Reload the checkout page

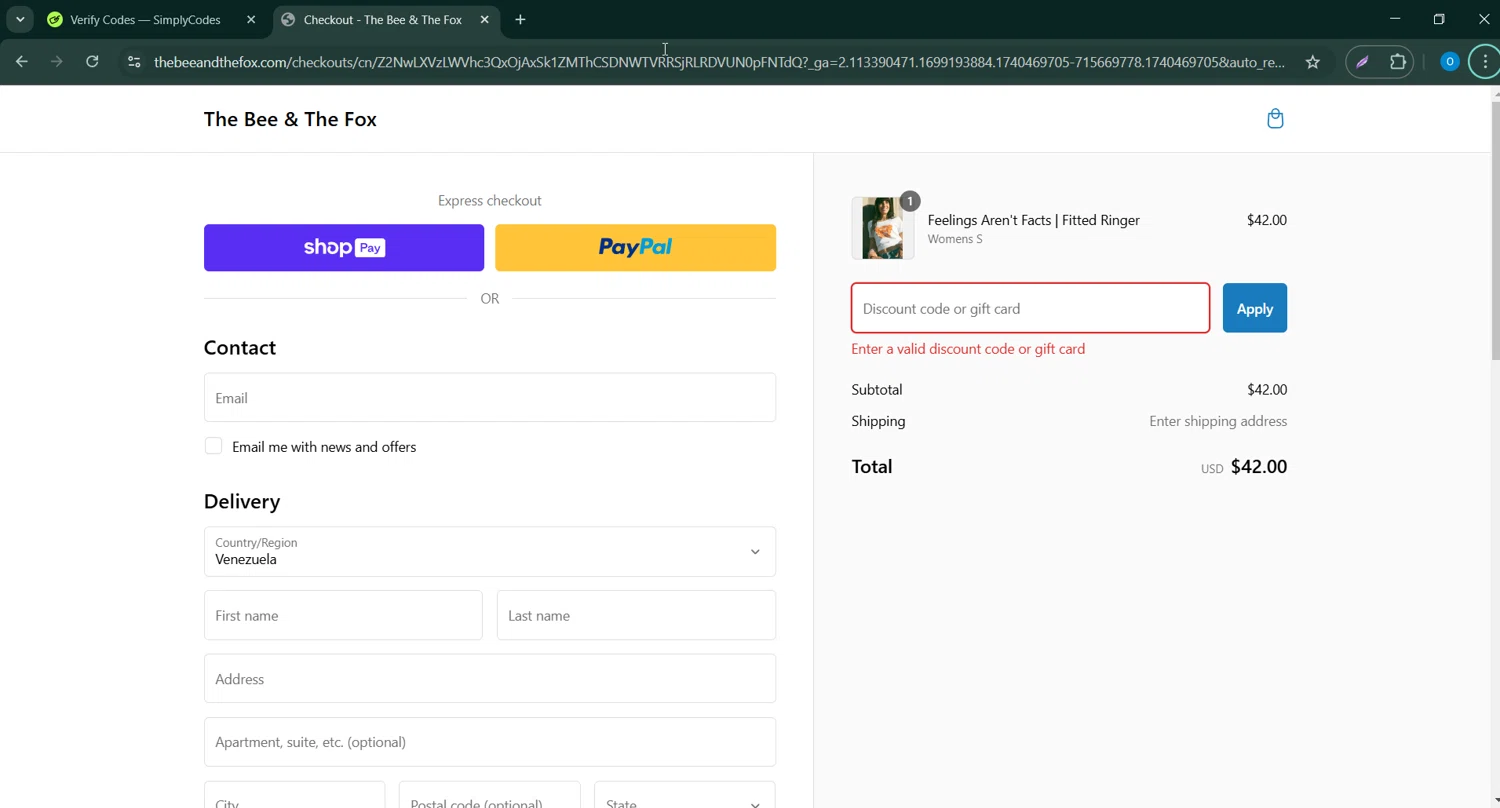92,62
